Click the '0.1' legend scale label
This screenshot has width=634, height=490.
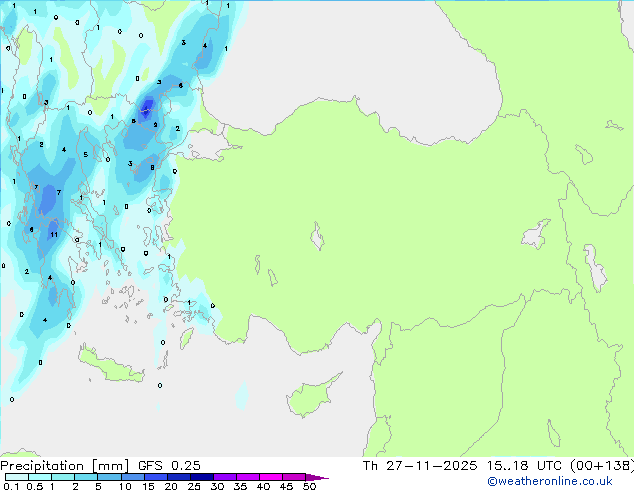pyautogui.click(x=11, y=486)
